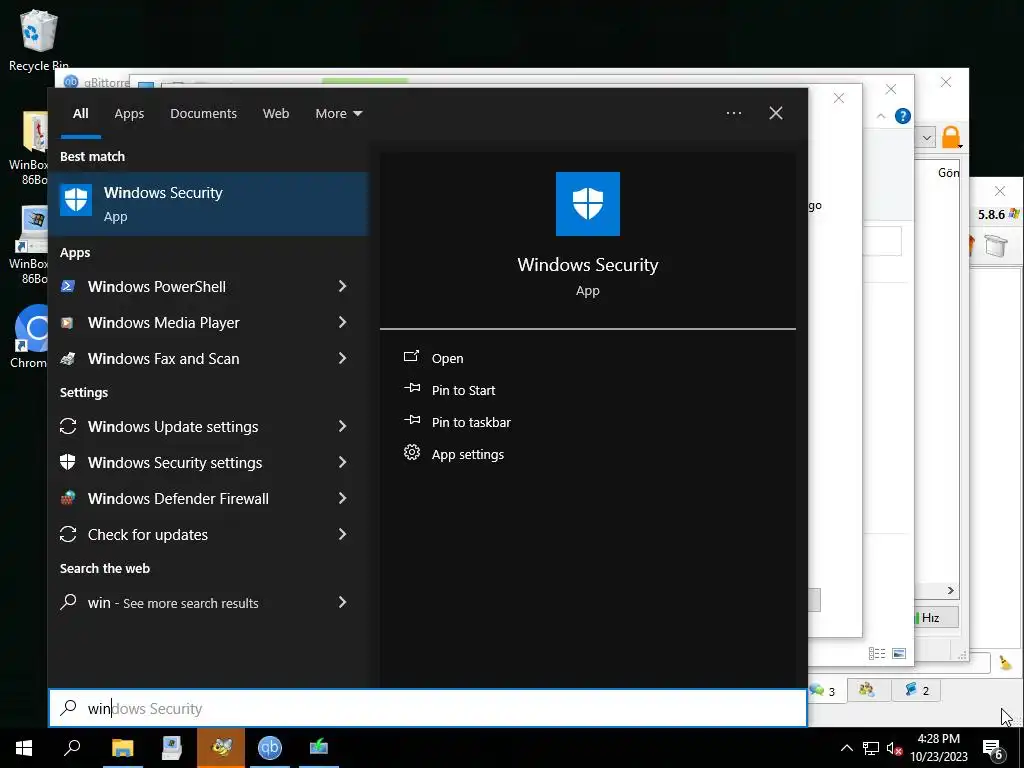Open Windows Fax and Scan result

click(163, 359)
